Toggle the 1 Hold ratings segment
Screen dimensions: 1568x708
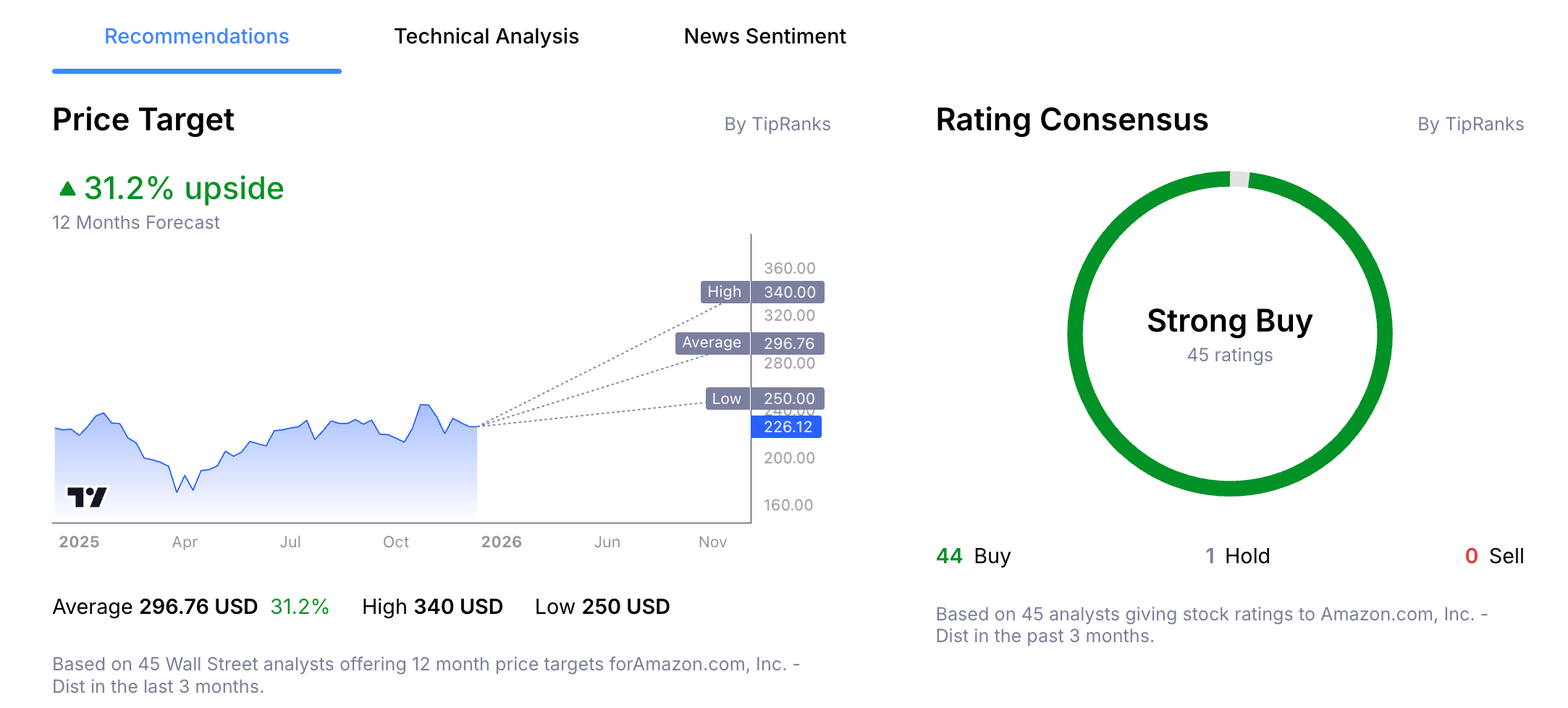click(x=1238, y=556)
